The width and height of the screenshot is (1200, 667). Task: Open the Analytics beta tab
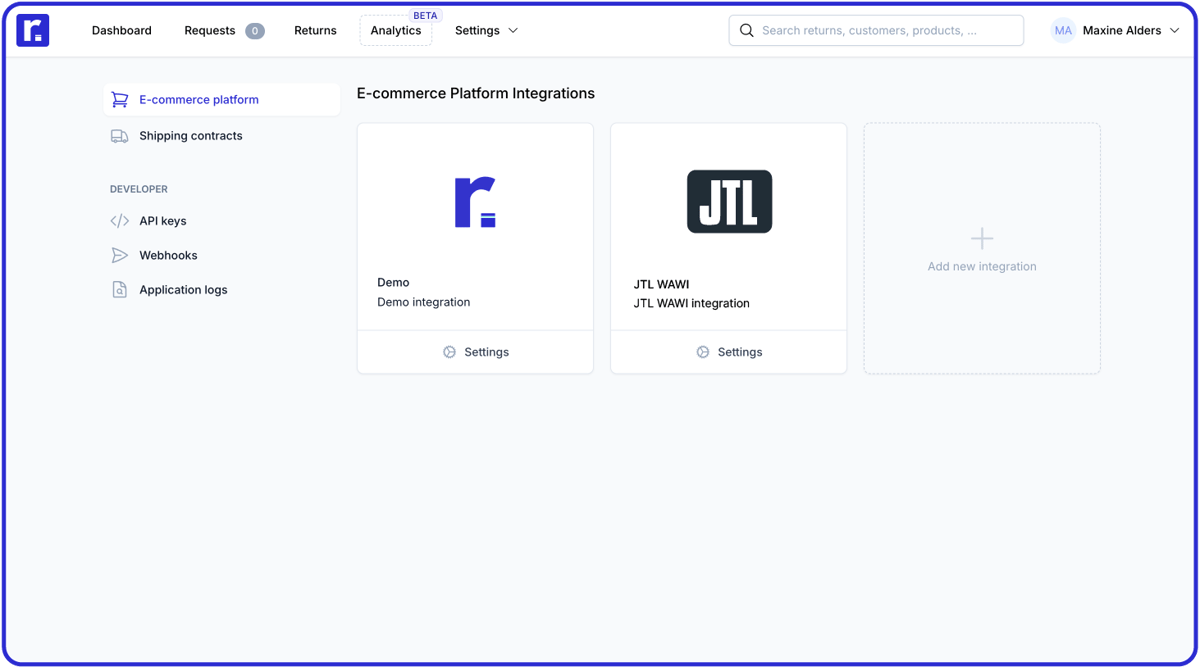click(x=396, y=30)
